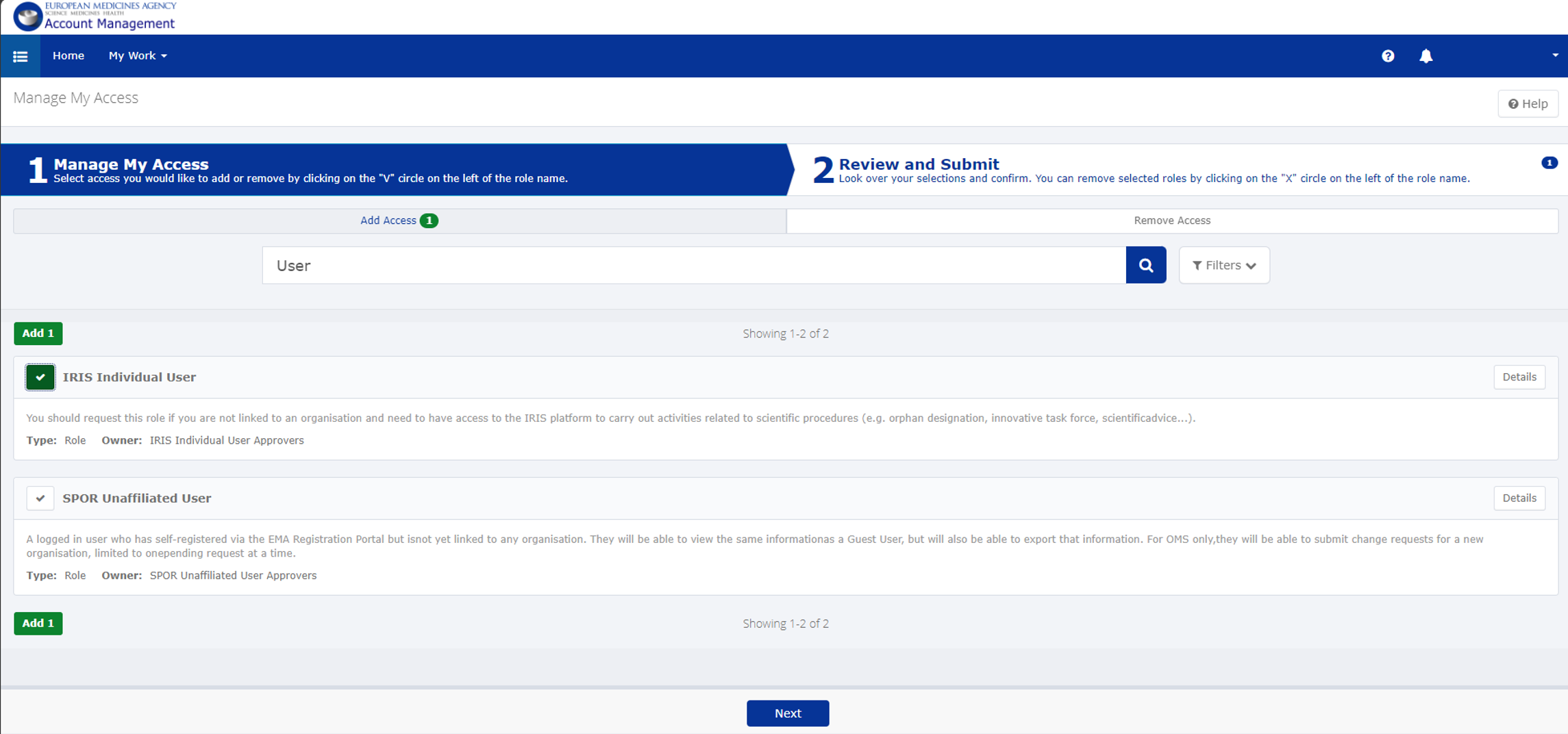Open the Filters dropdown

tap(1223, 265)
